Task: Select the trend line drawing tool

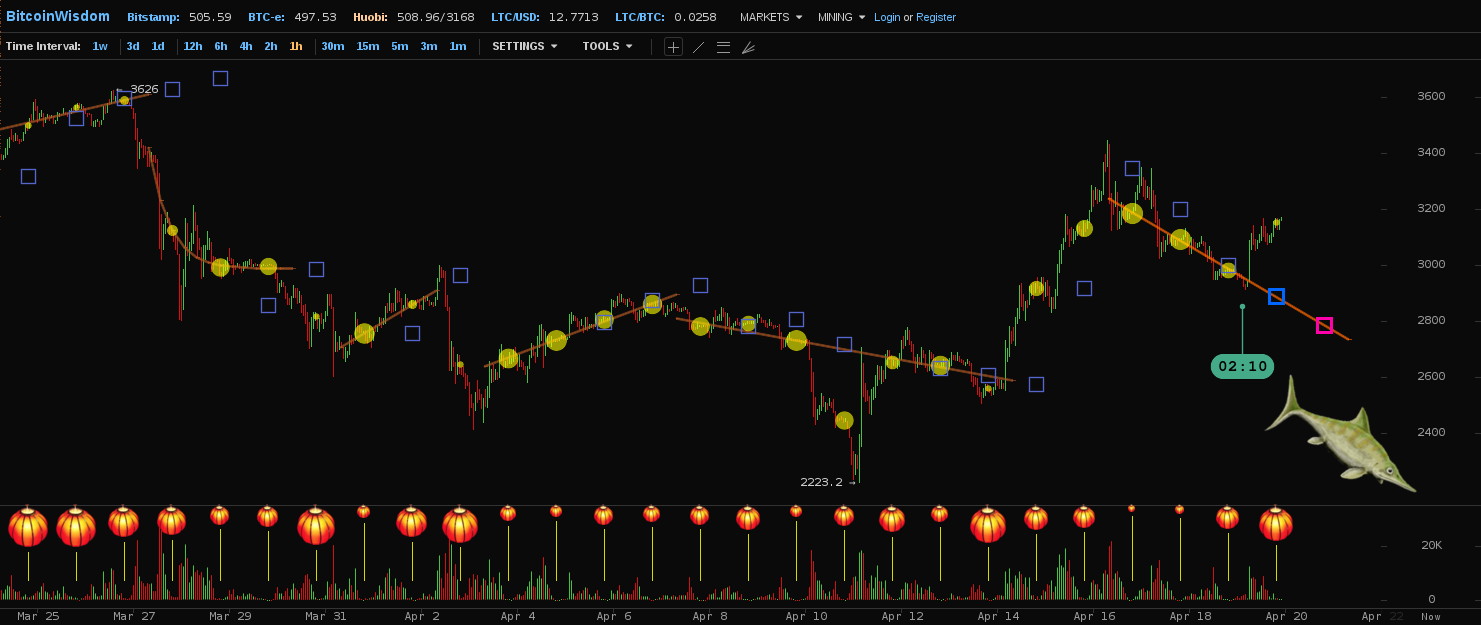Action: (x=698, y=47)
